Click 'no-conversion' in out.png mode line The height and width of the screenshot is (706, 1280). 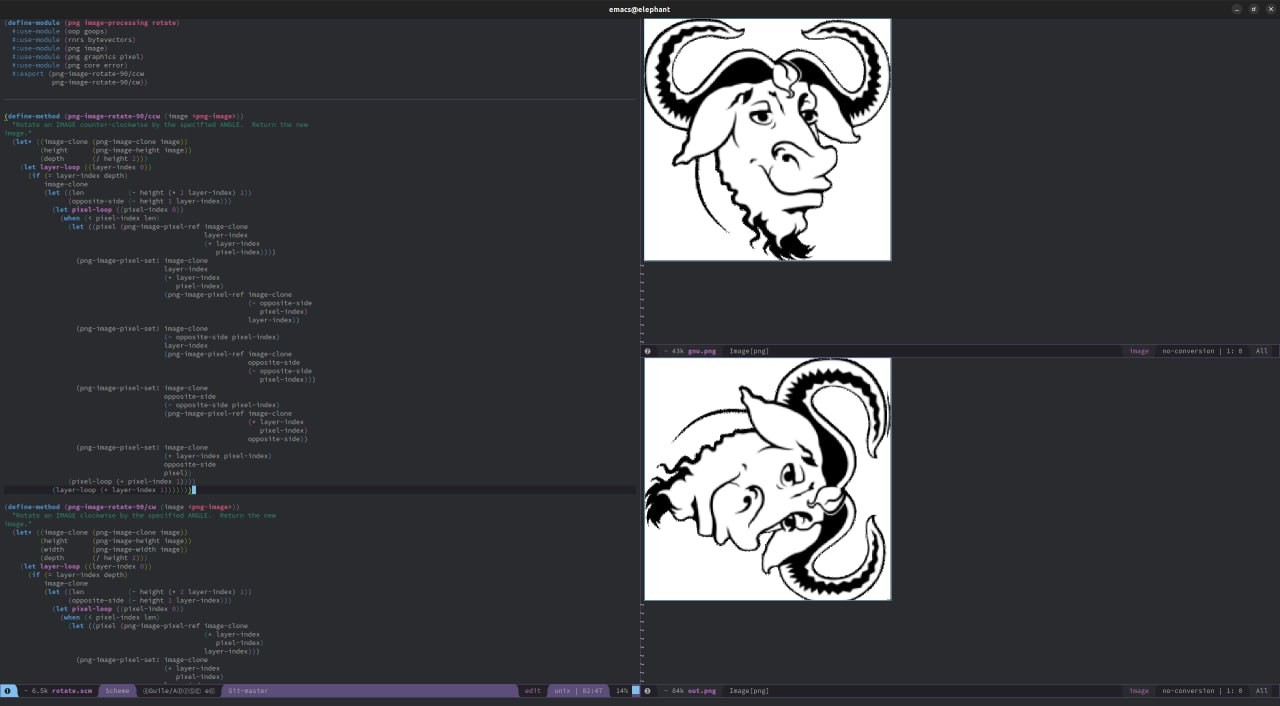pos(1188,691)
